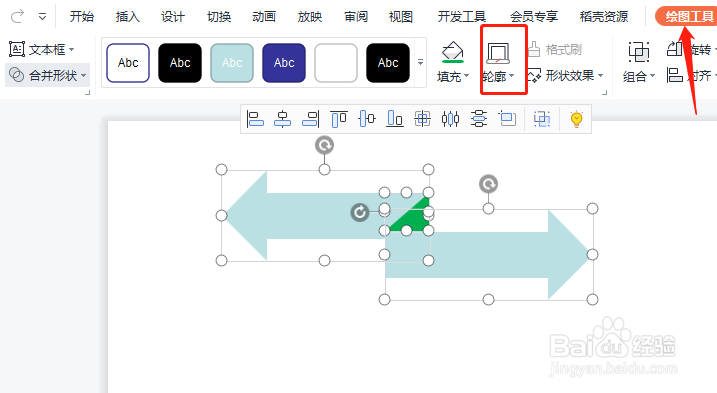Click the 对齐 align button
The image size is (717, 393).
(691, 75)
